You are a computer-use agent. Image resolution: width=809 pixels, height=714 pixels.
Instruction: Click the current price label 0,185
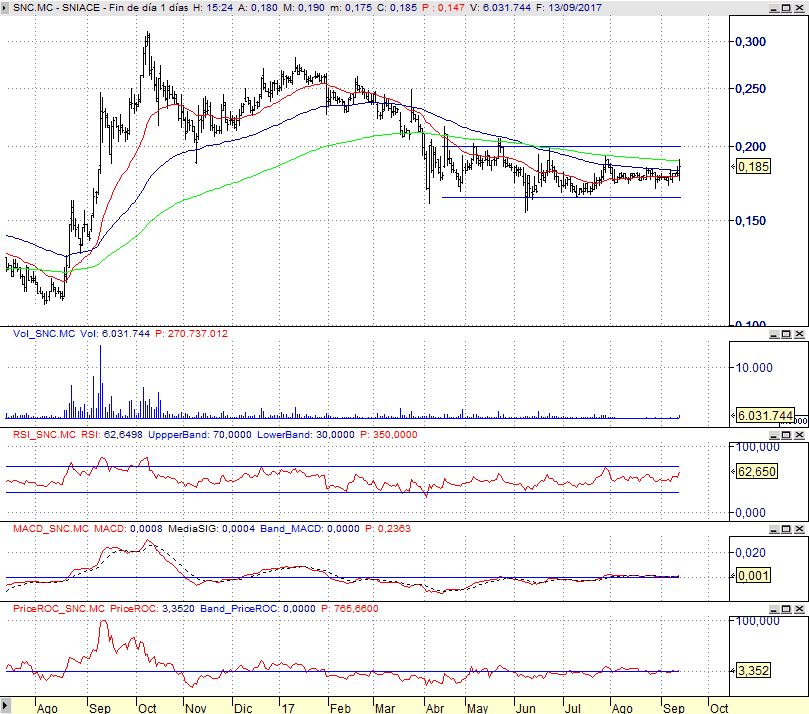pyautogui.click(x=753, y=168)
